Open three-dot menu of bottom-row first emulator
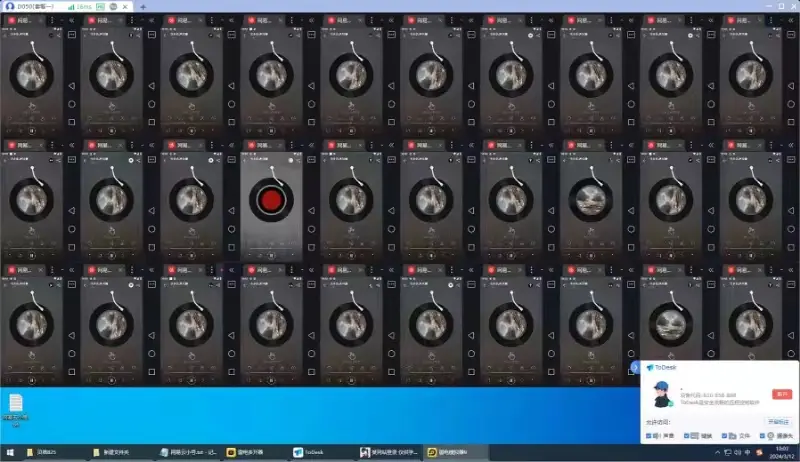The width and height of the screenshot is (800, 462). click(x=52, y=270)
